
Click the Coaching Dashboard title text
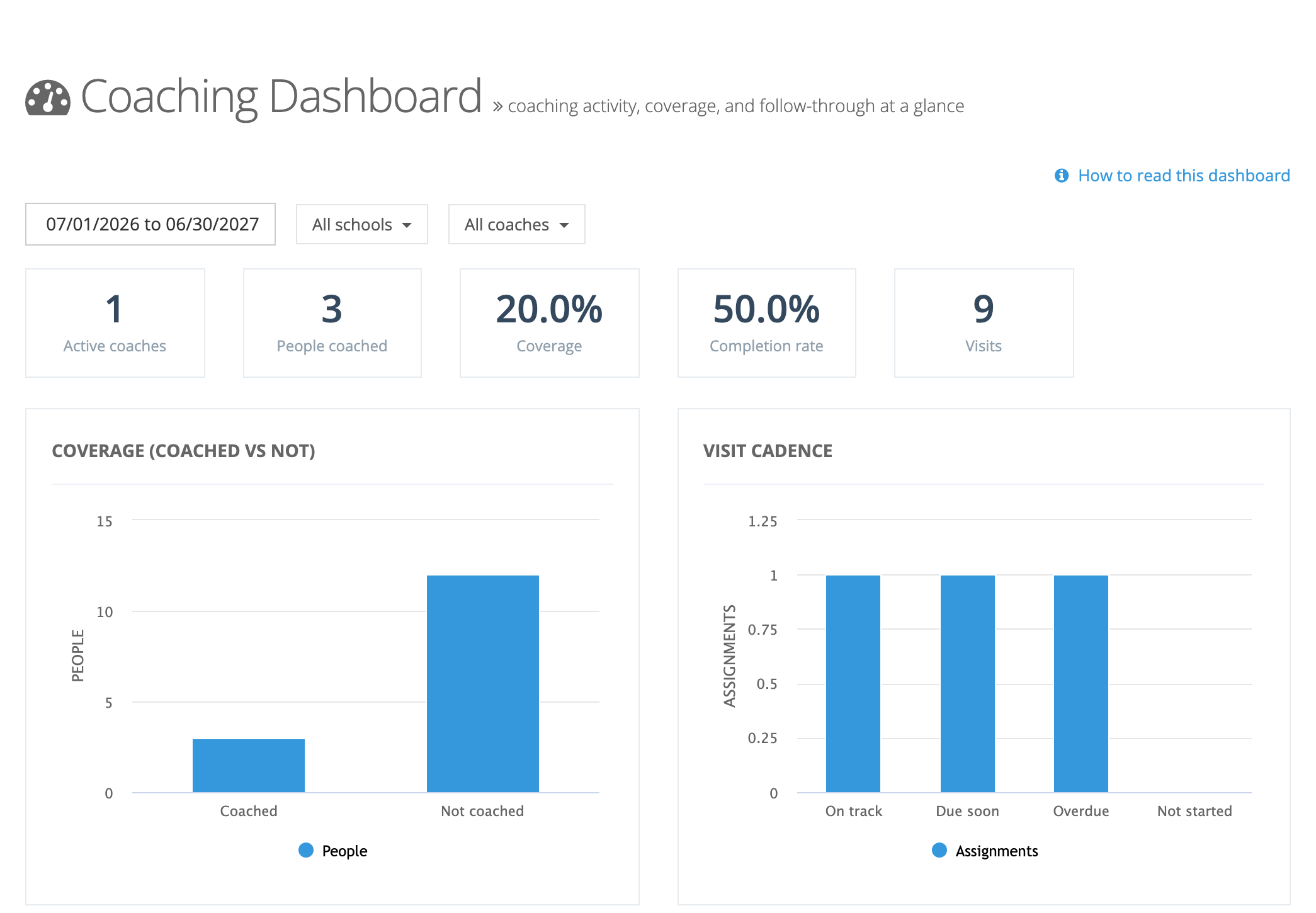[x=281, y=96]
